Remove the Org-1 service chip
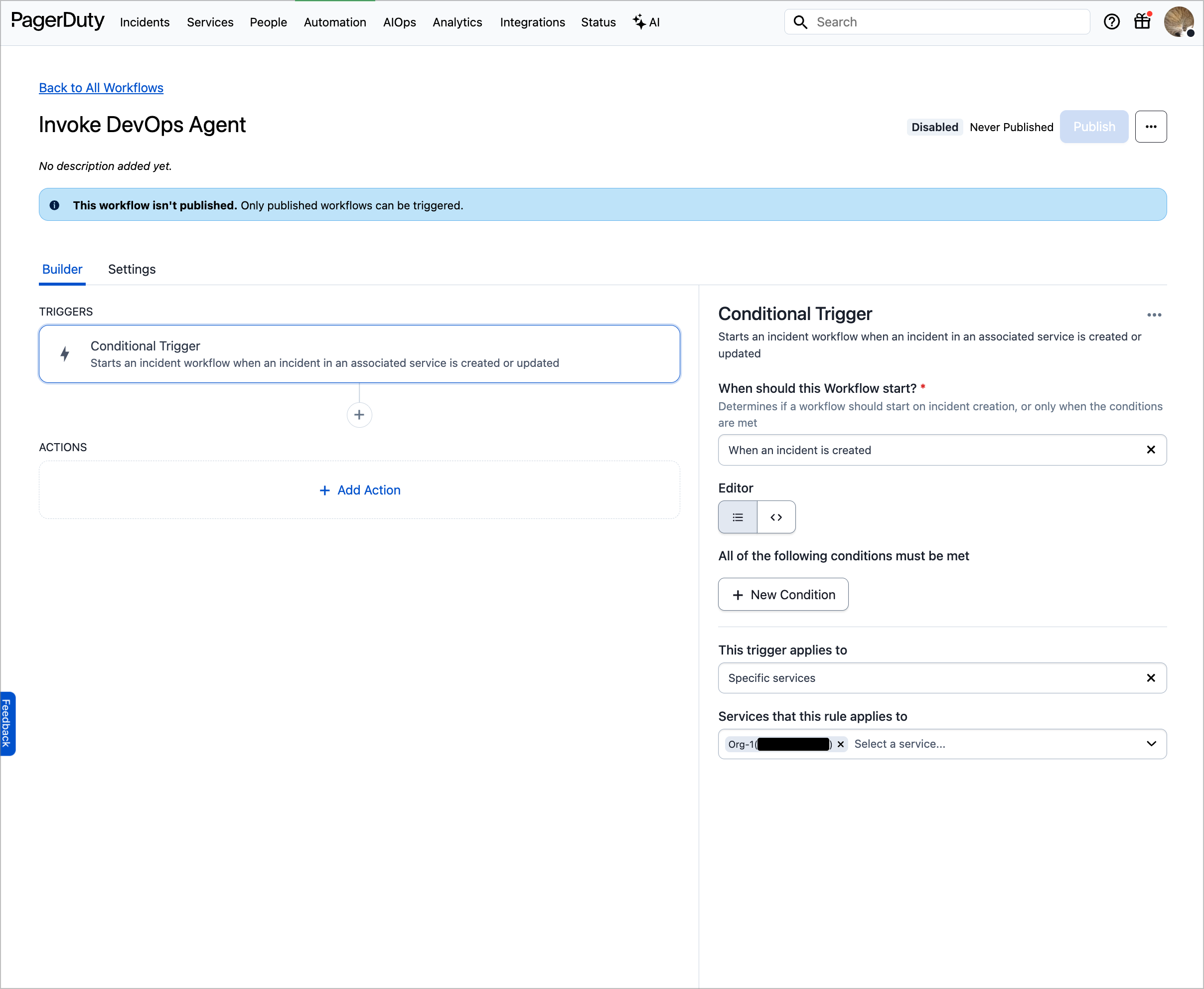 [841, 744]
